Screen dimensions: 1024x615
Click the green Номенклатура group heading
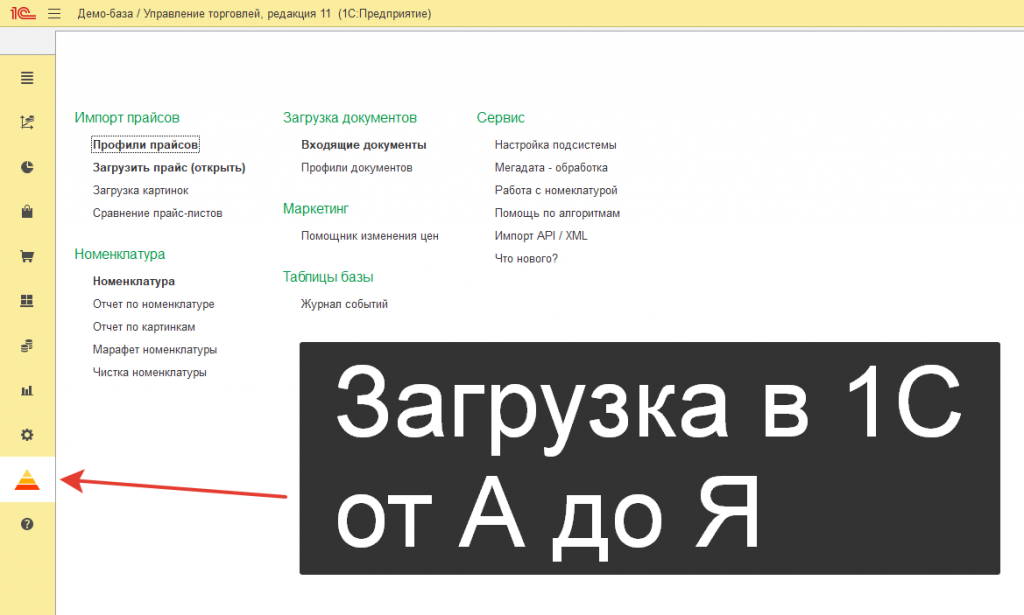(120, 255)
